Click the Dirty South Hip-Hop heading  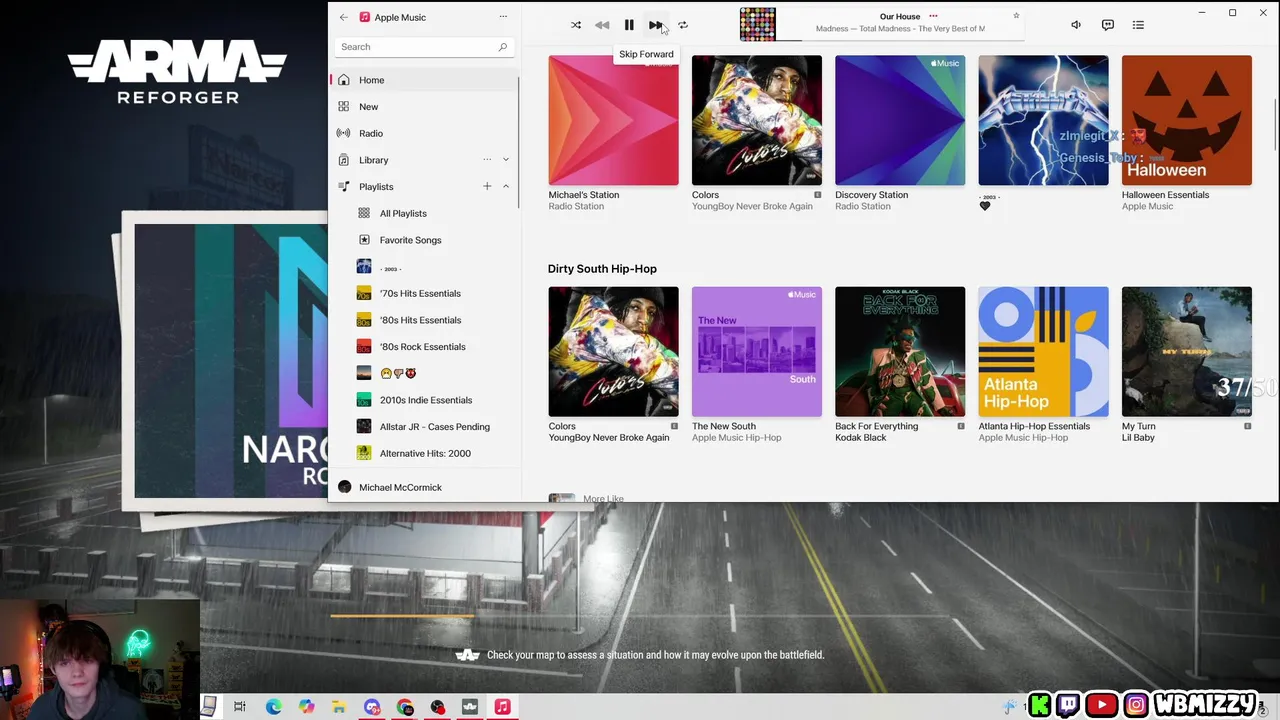tap(602, 269)
